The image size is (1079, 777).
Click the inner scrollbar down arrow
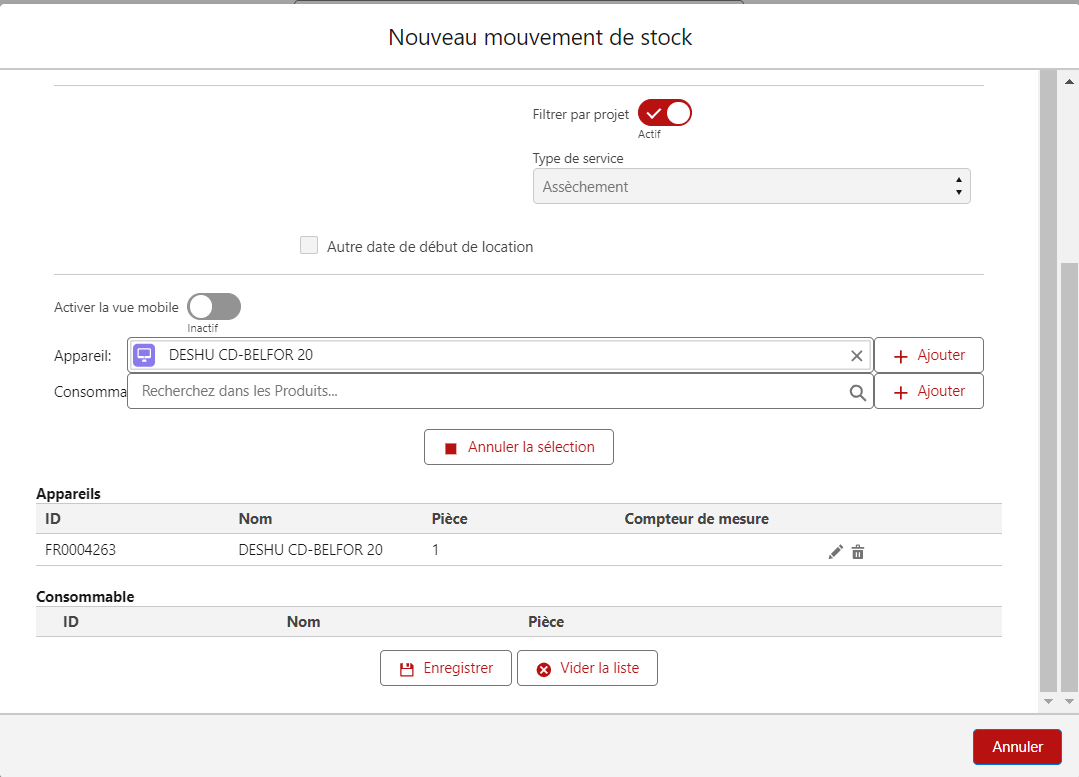[x=1048, y=701]
